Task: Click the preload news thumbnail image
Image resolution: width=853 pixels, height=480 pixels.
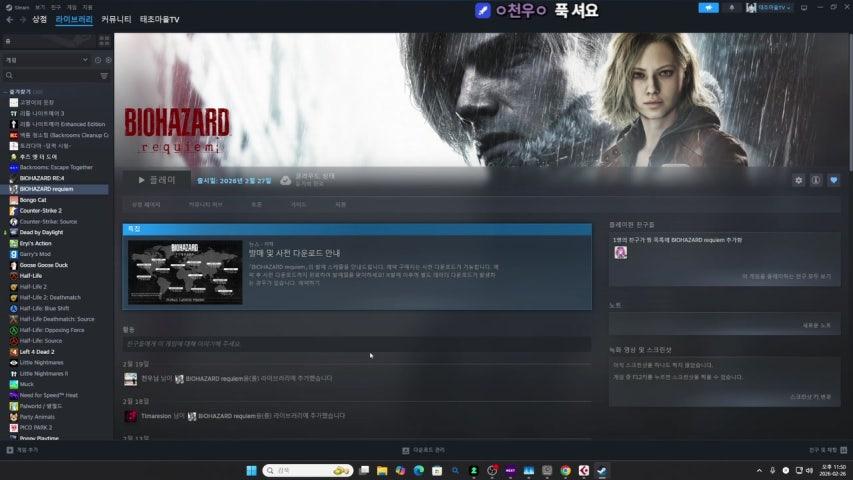Action: pyautogui.click(x=185, y=272)
